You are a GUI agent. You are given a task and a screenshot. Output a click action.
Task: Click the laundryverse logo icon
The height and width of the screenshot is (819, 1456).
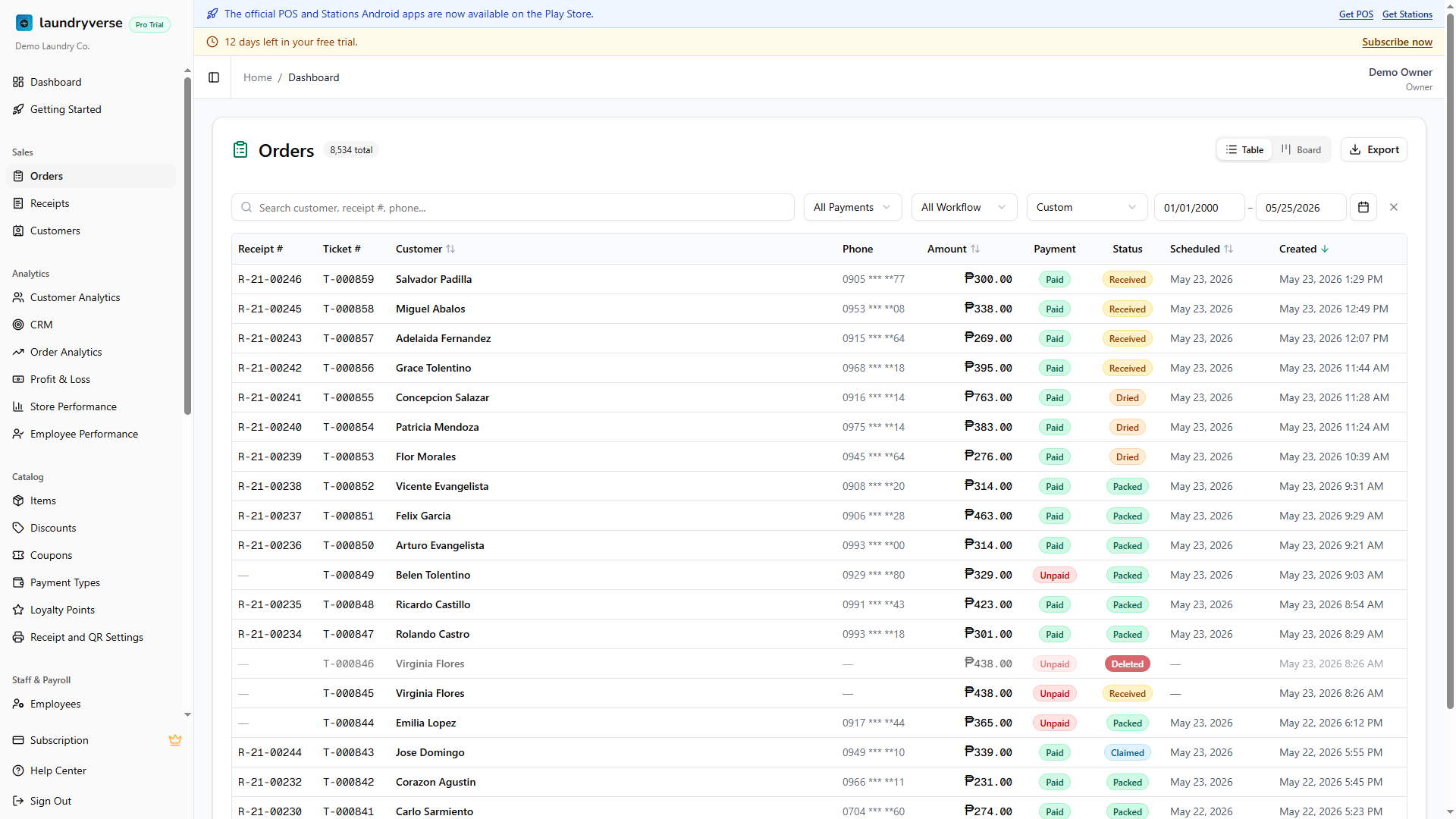(x=24, y=23)
